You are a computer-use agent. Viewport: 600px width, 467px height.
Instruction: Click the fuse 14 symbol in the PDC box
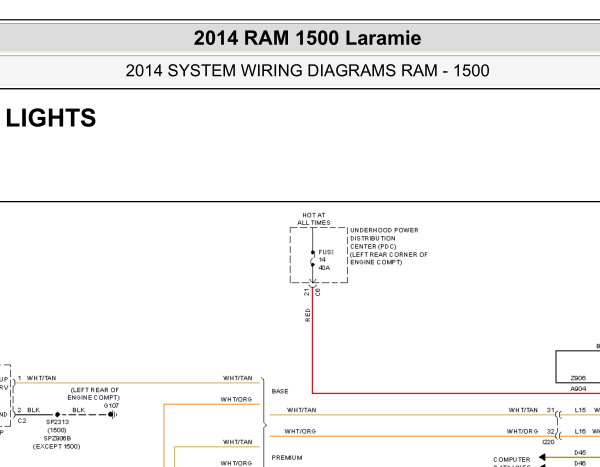coord(313,258)
